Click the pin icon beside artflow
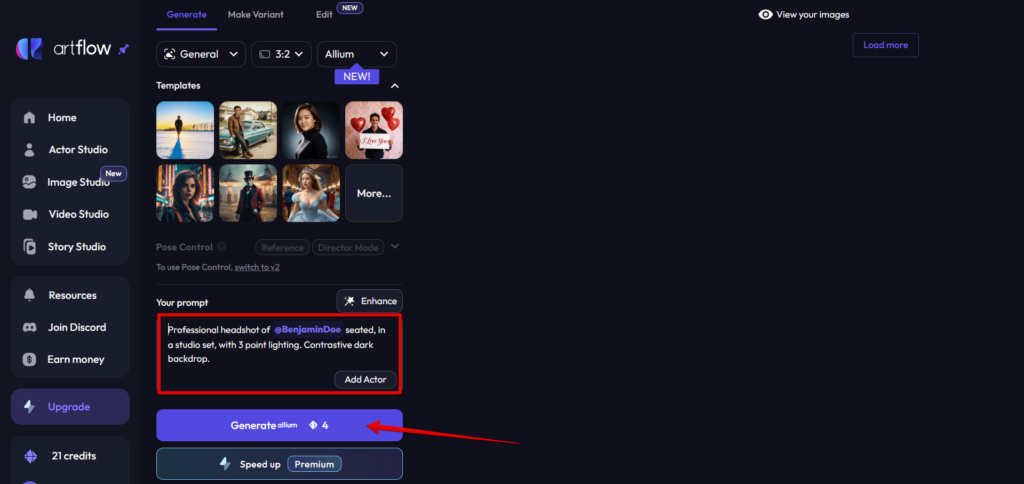 coord(123,50)
